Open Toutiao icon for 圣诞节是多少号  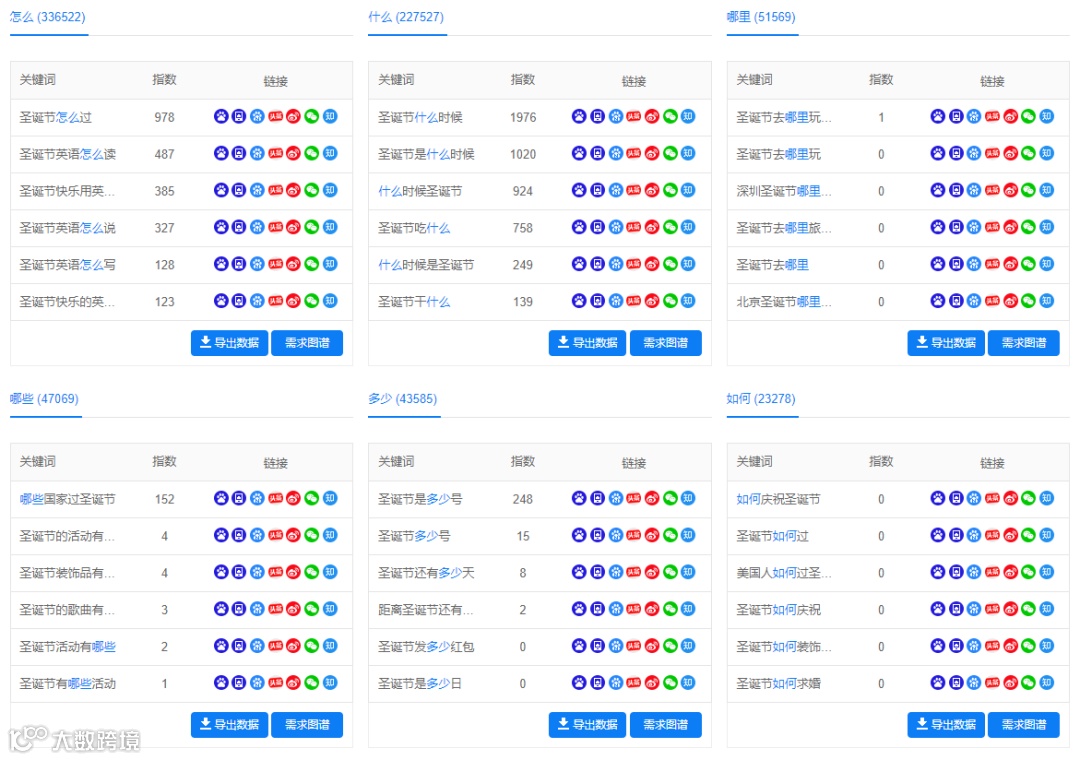tap(634, 498)
